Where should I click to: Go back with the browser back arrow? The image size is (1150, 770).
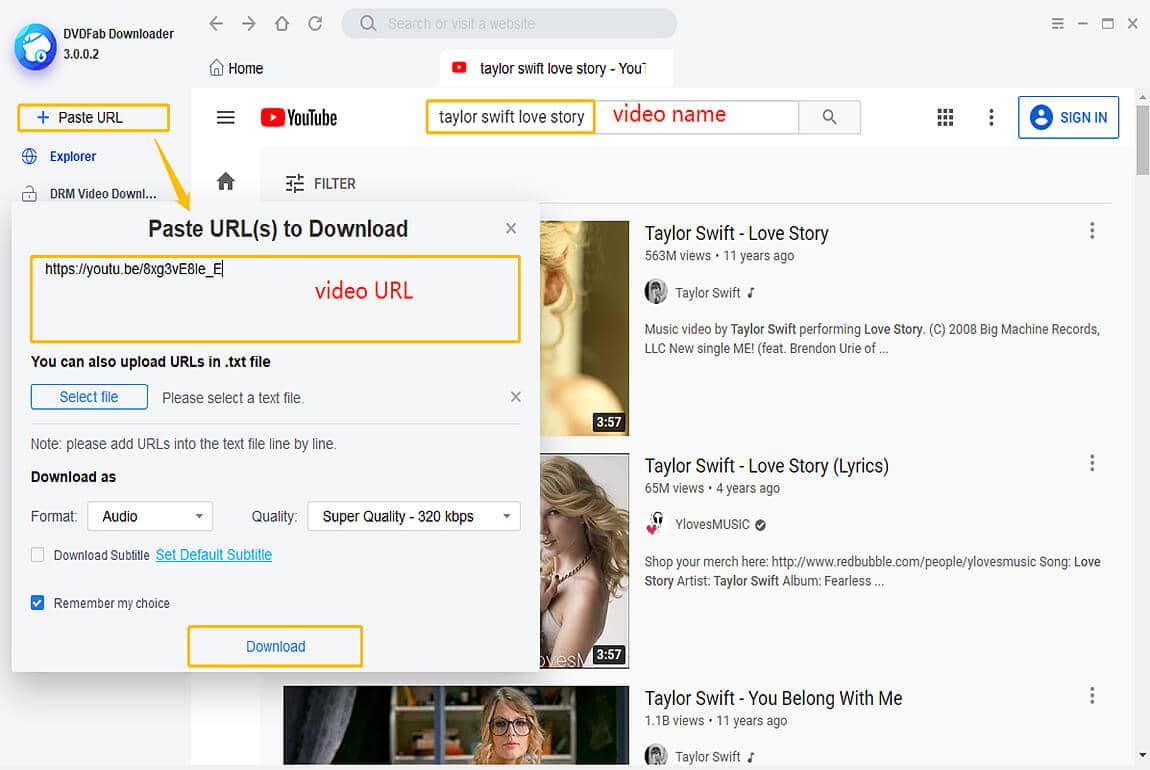click(x=216, y=23)
